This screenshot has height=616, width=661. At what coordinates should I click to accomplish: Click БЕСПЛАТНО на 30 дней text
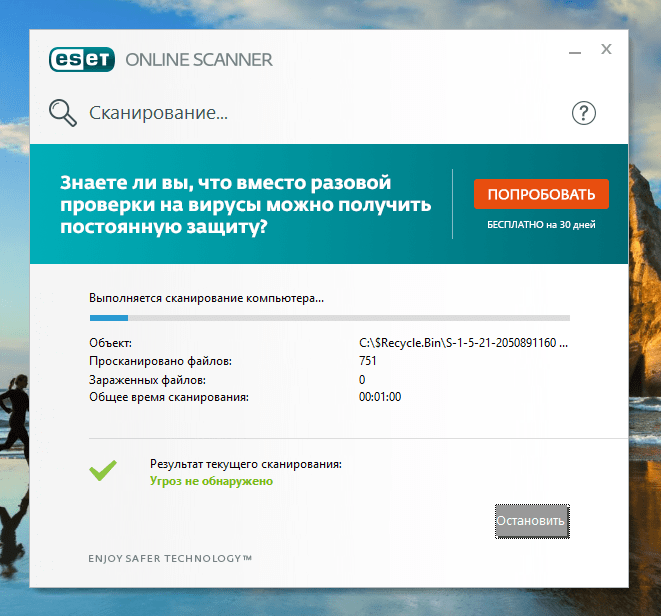pos(541,225)
